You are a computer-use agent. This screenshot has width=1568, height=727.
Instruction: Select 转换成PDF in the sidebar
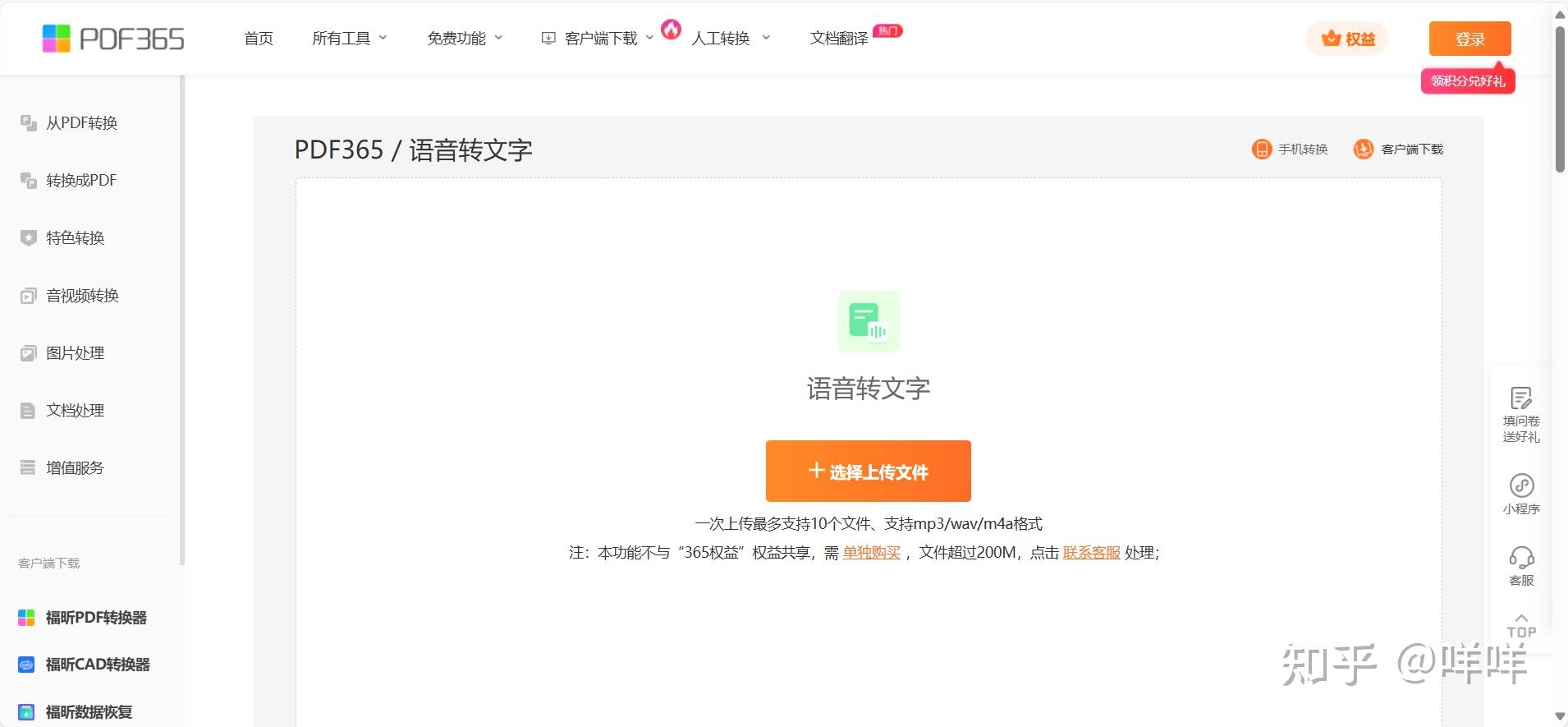pyautogui.click(x=81, y=181)
